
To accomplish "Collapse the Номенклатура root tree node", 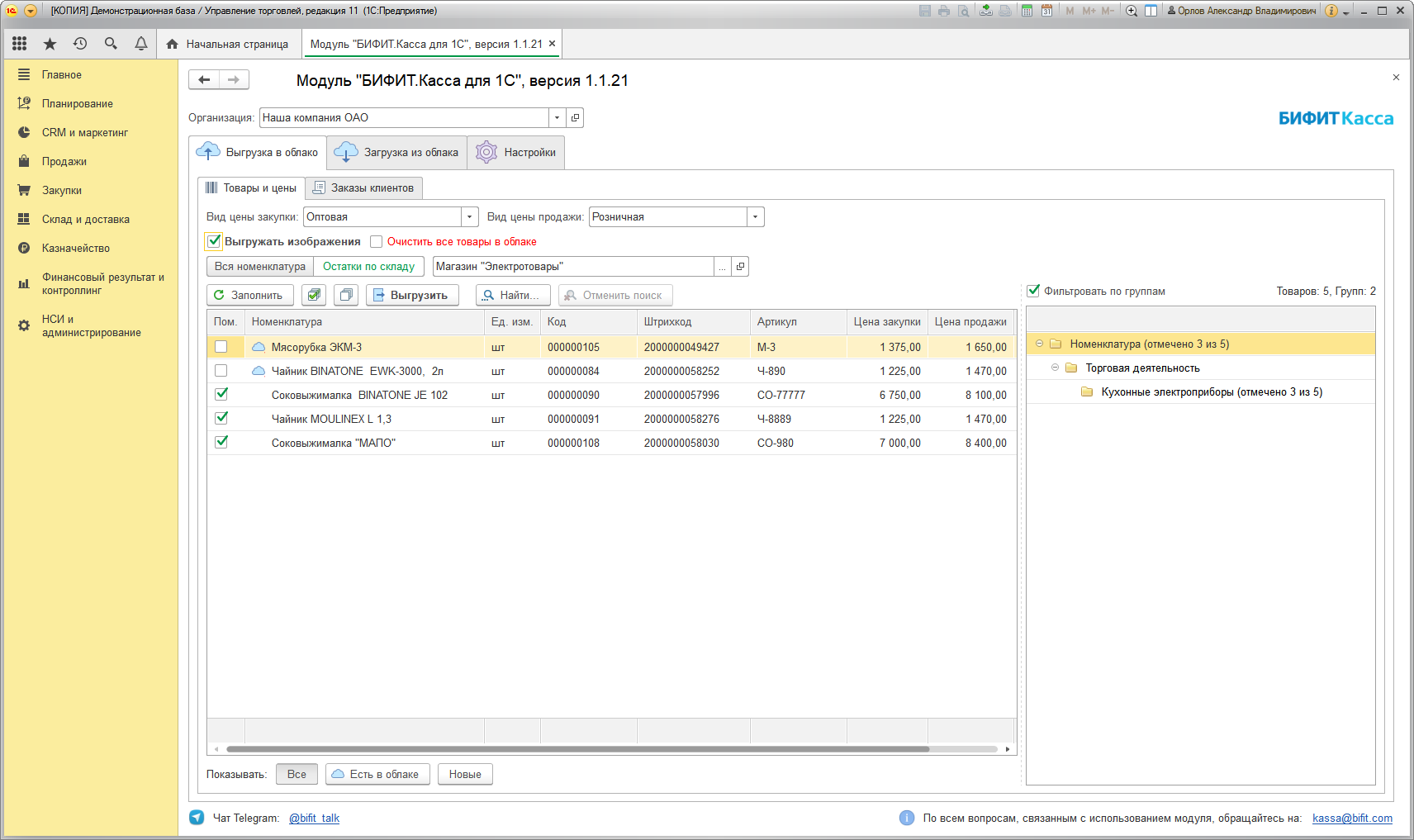I will [x=1039, y=344].
